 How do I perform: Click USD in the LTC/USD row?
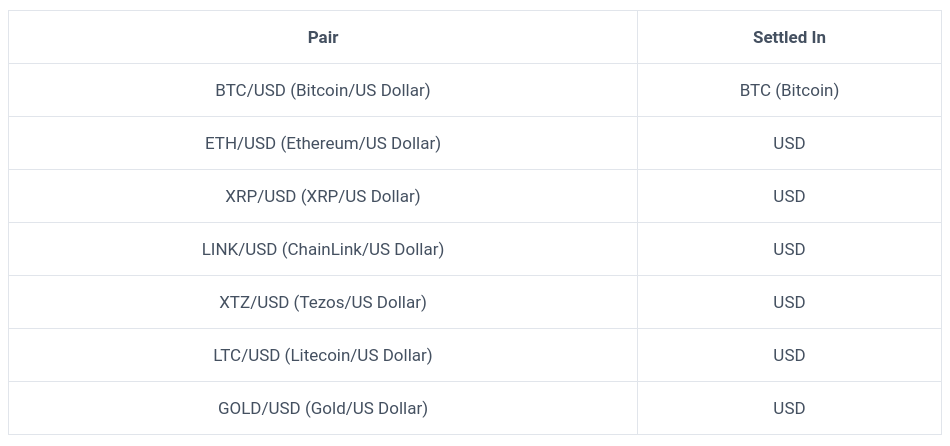(x=789, y=356)
